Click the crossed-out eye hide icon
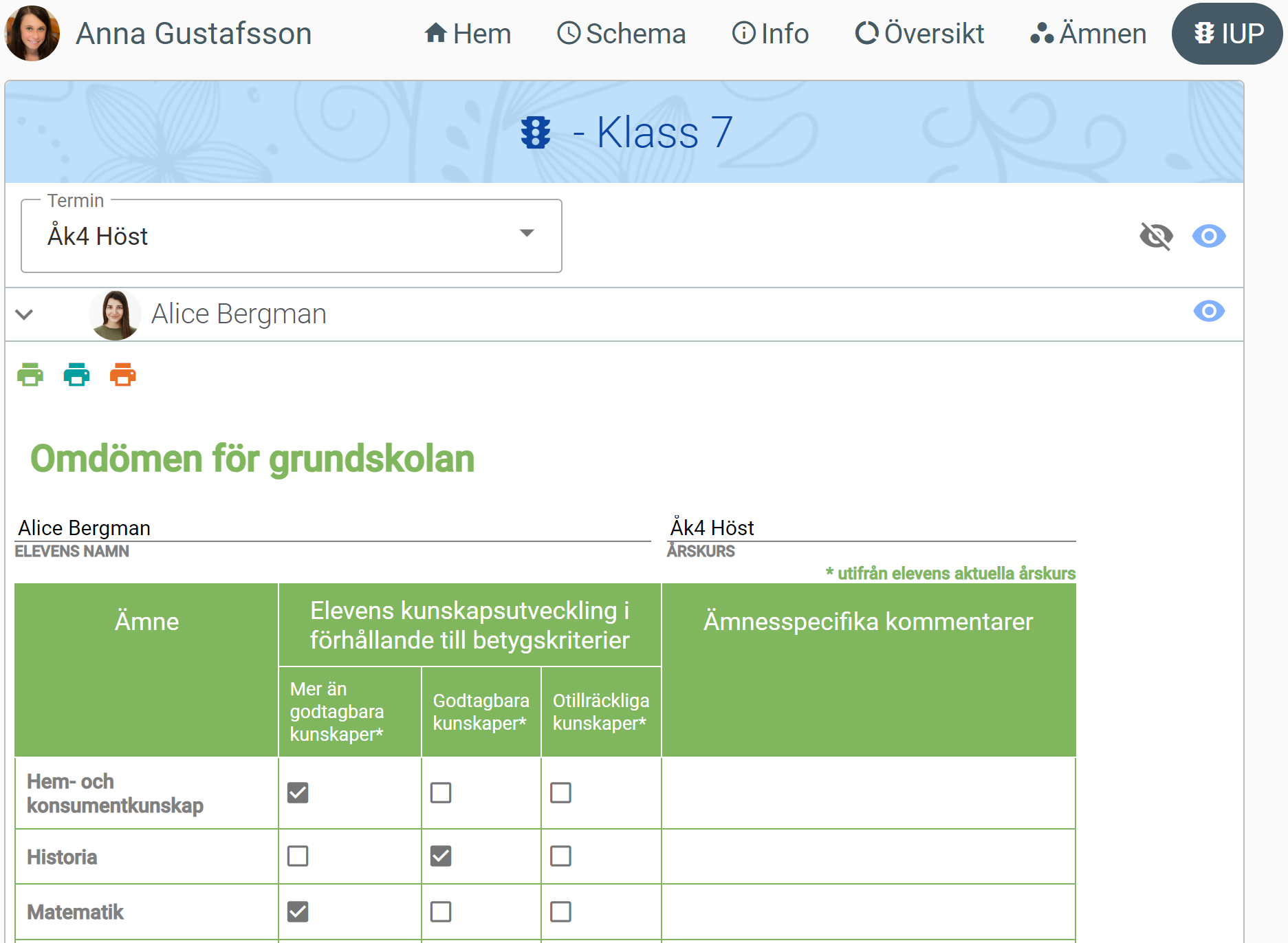 tap(1156, 236)
